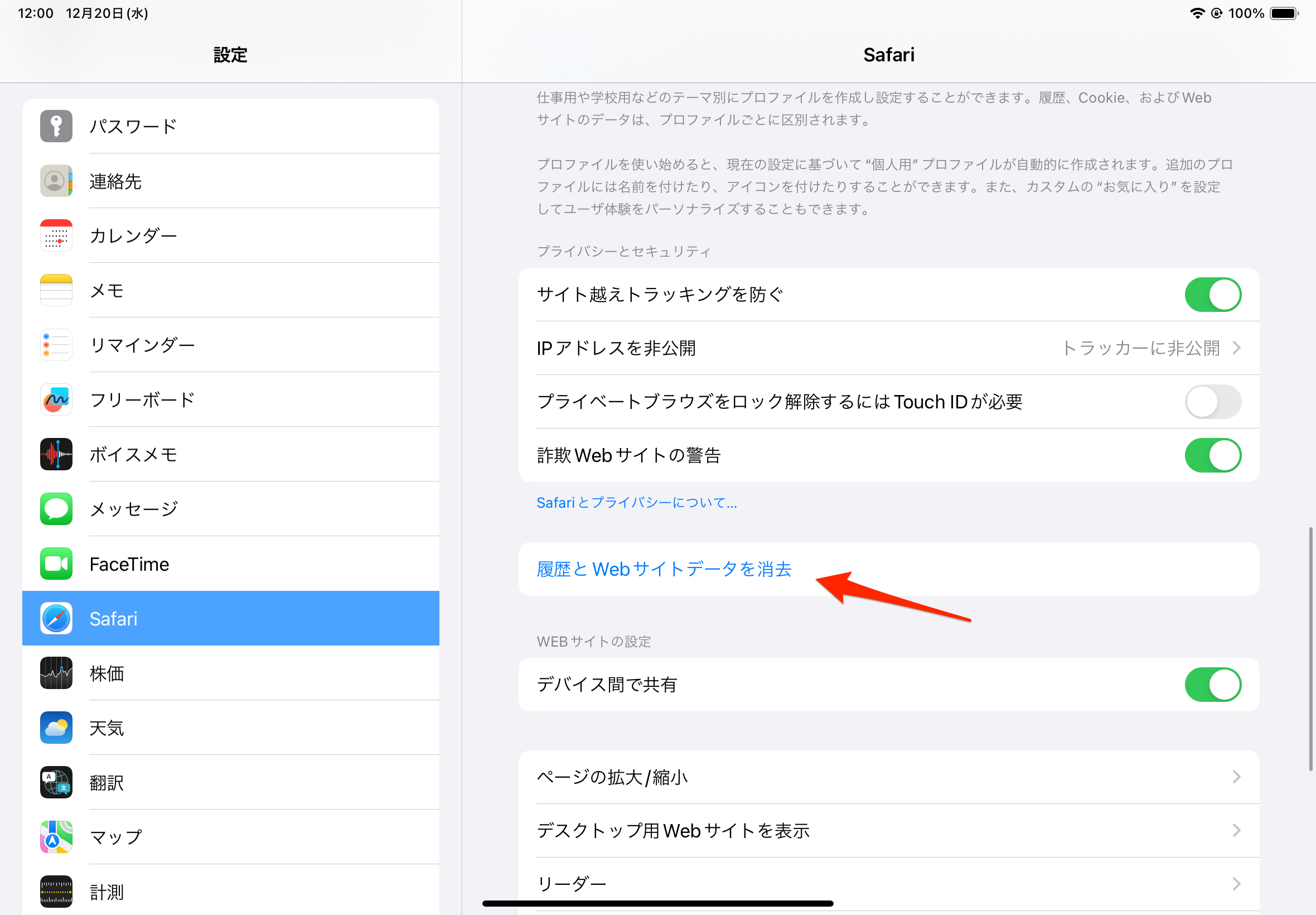Tap the green Messages icon
This screenshot has width=1316, height=915.
tap(56, 509)
